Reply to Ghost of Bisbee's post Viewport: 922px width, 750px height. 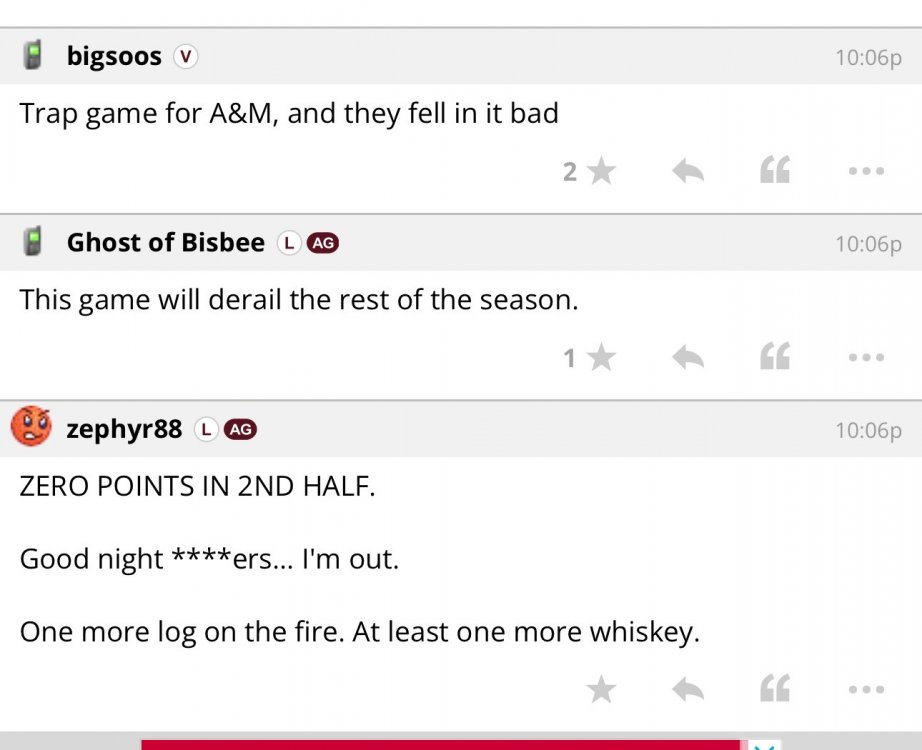pos(687,358)
